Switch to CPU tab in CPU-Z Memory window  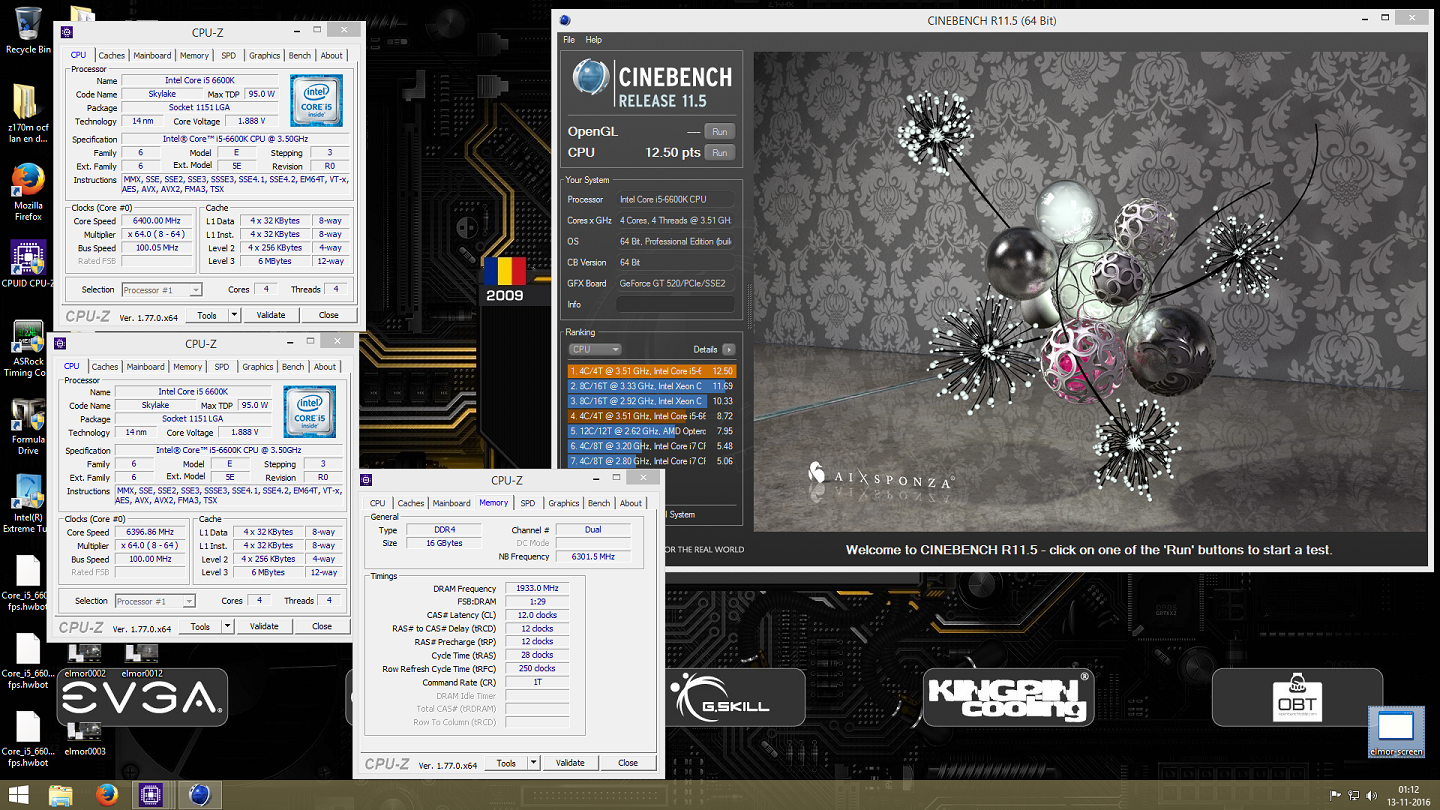[x=377, y=503]
